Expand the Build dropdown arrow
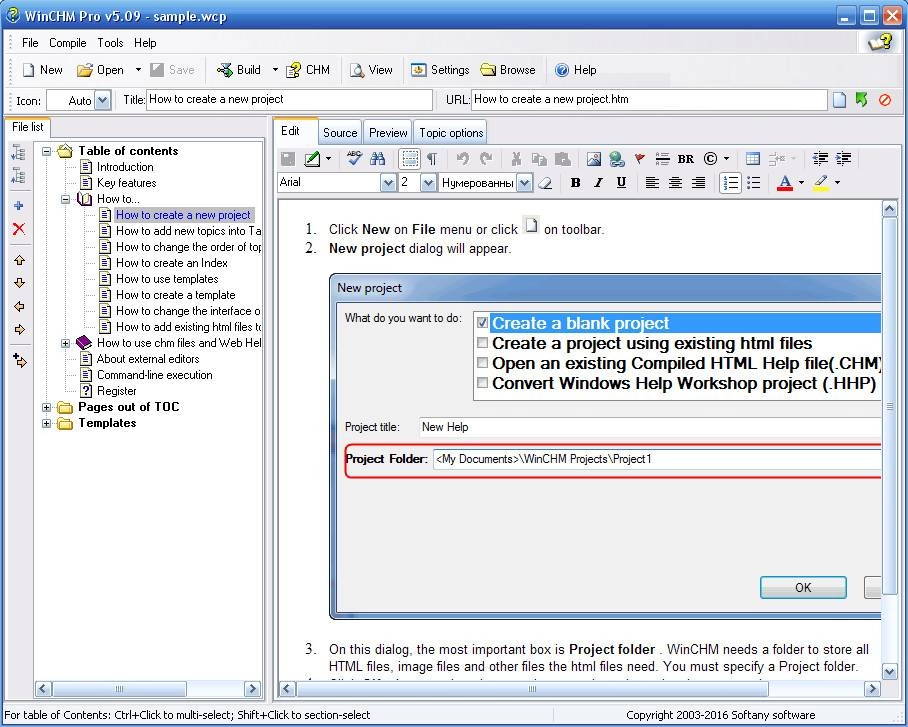Image resolution: width=908 pixels, height=727 pixels. tap(275, 70)
